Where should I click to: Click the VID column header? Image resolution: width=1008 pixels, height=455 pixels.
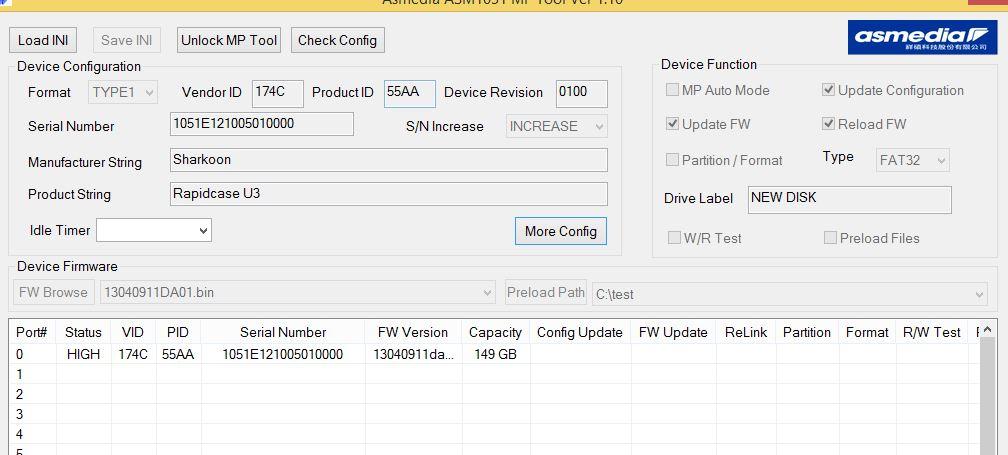click(133, 332)
